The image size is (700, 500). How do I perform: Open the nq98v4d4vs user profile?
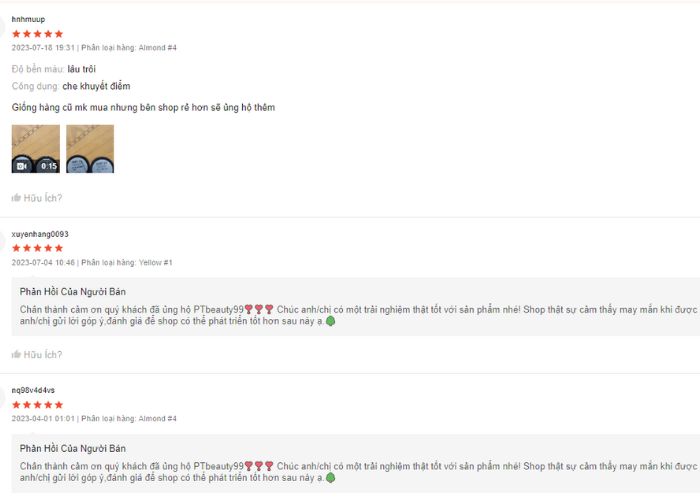click(33, 390)
